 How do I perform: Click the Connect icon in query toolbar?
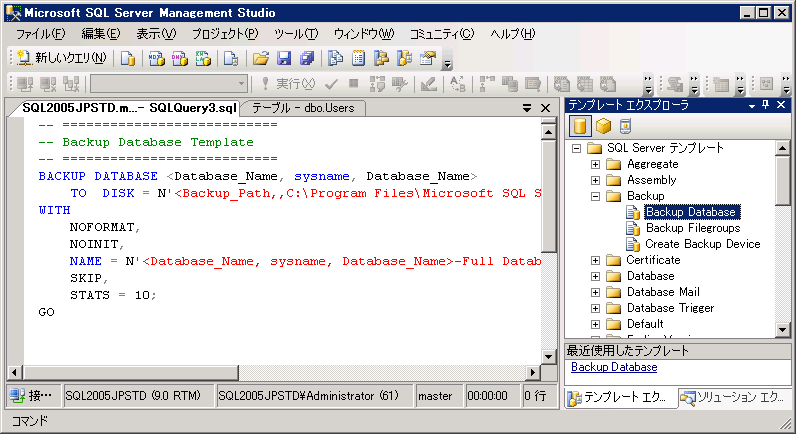point(25,84)
